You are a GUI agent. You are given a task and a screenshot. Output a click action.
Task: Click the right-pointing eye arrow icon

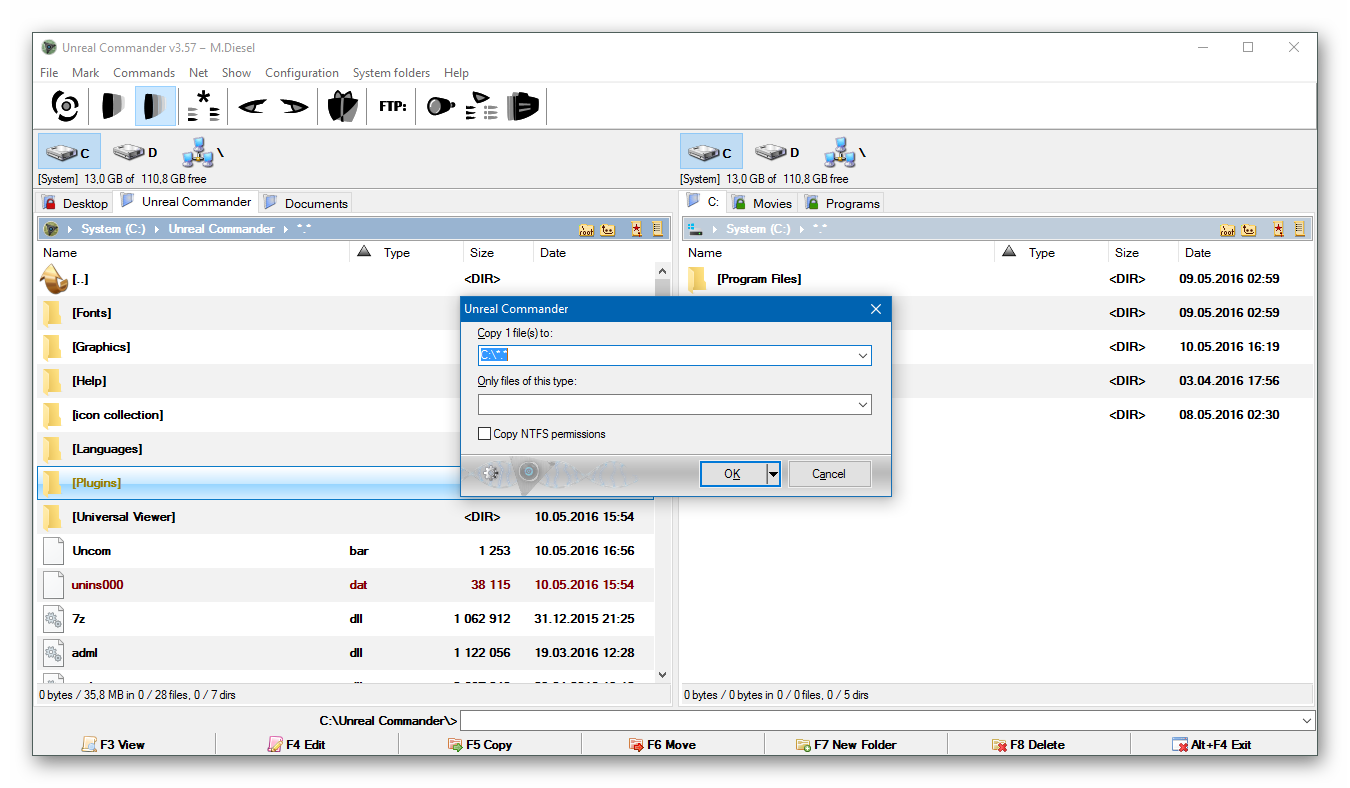294,105
